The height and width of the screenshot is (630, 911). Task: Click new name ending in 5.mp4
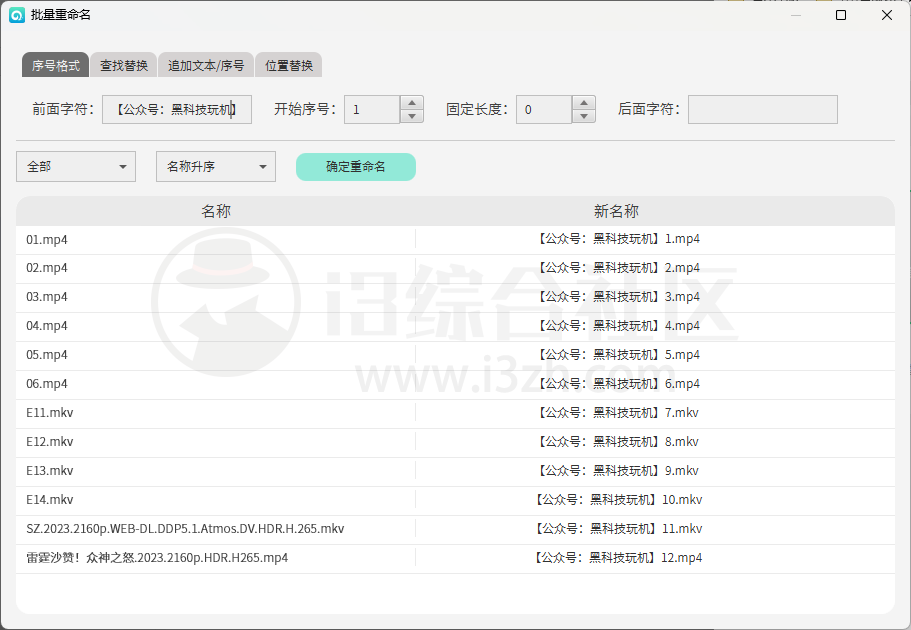(617, 355)
